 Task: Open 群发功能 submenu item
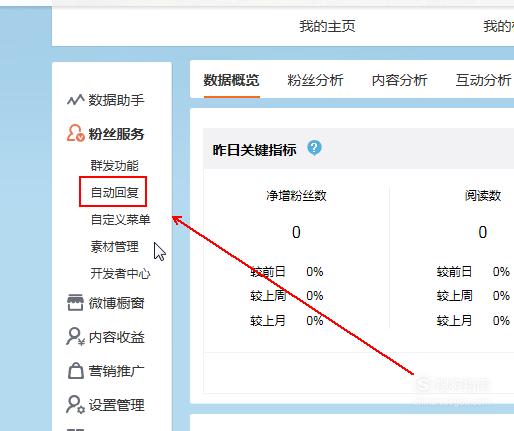[x=115, y=165]
